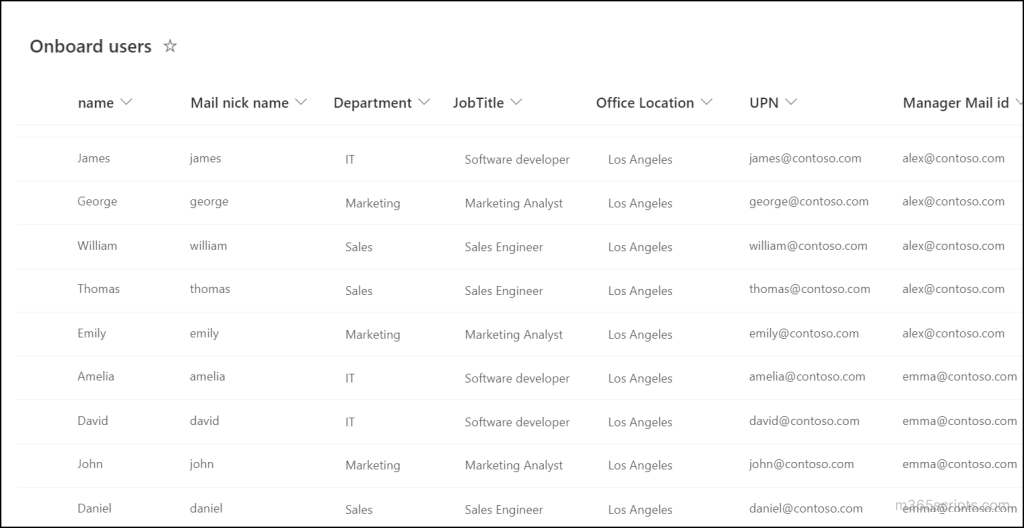Viewport: 1024px width, 528px height.
Task: Favorite the Onboard users list star
Action: (x=170, y=46)
